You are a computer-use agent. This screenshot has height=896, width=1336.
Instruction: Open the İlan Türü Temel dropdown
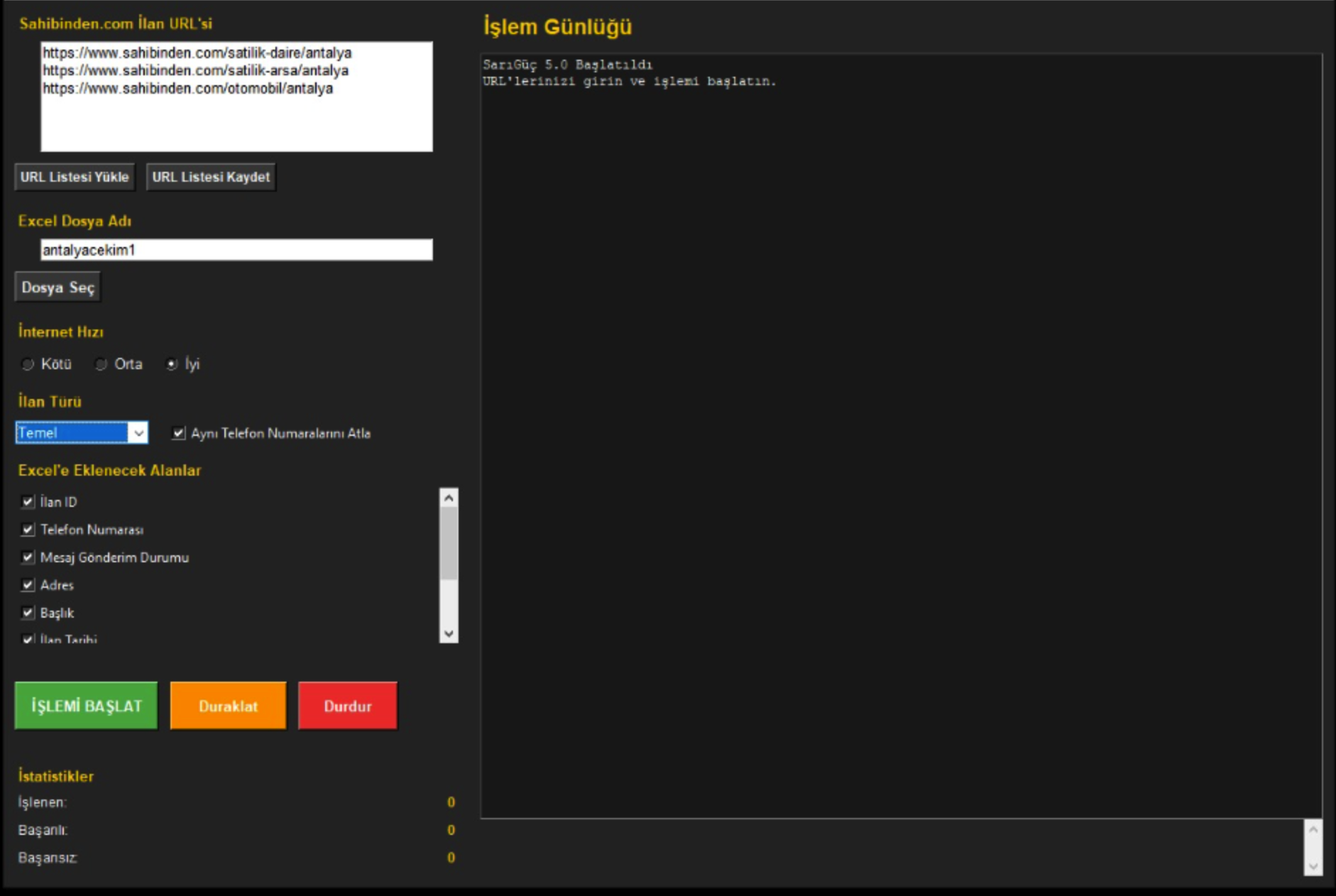click(138, 432)
